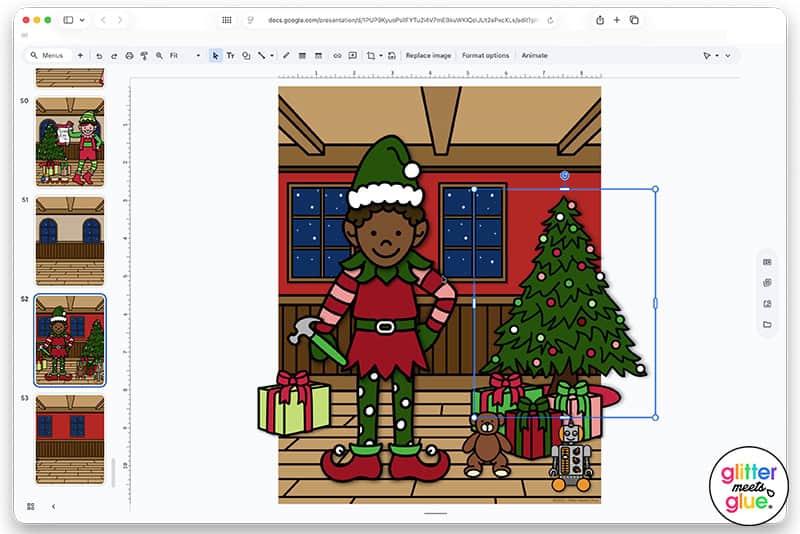
Task: Redo the last action
Action: click(x=114, y=56)
